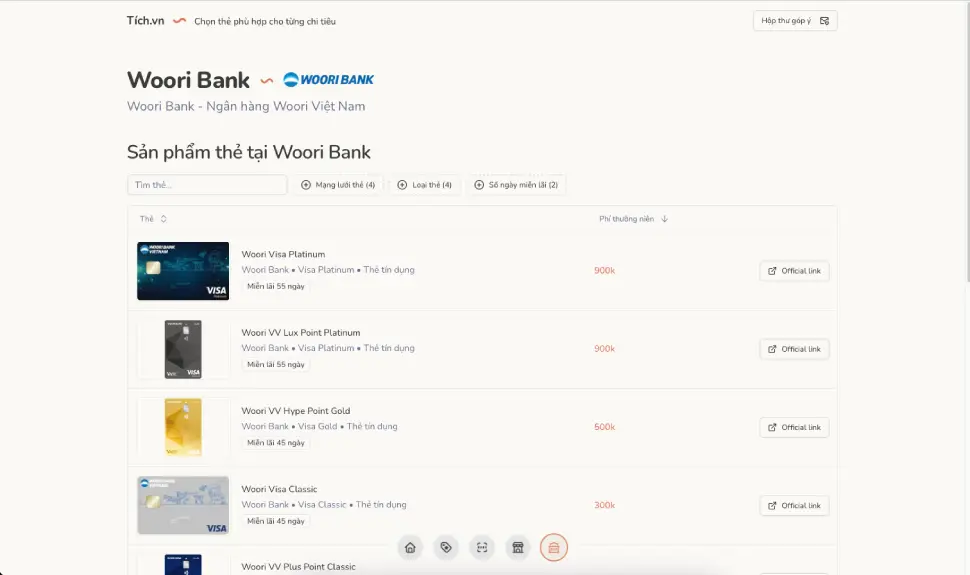Screen dimensions: 970x575
Task: Select the Woori VV Hype Point Gold card thumbnail
Action: click(x=183, y=427)
